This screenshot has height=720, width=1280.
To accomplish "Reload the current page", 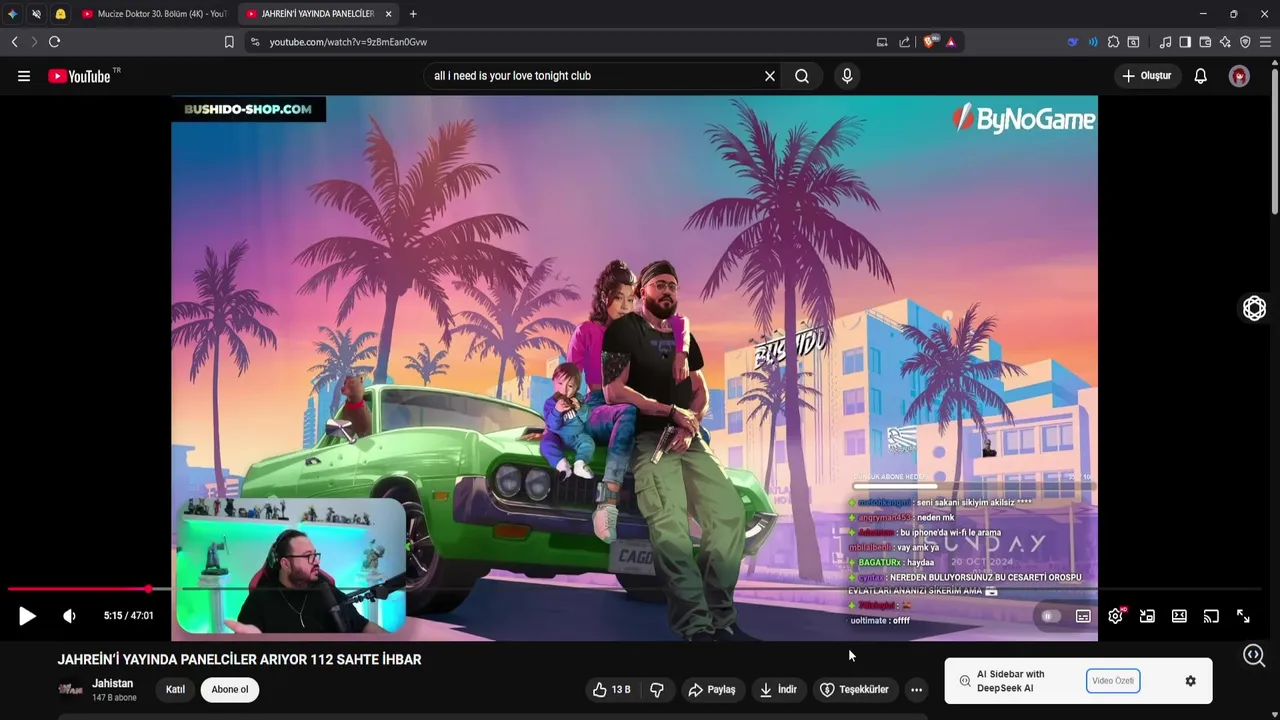I will pyautogui.click(x=54, y=42).
